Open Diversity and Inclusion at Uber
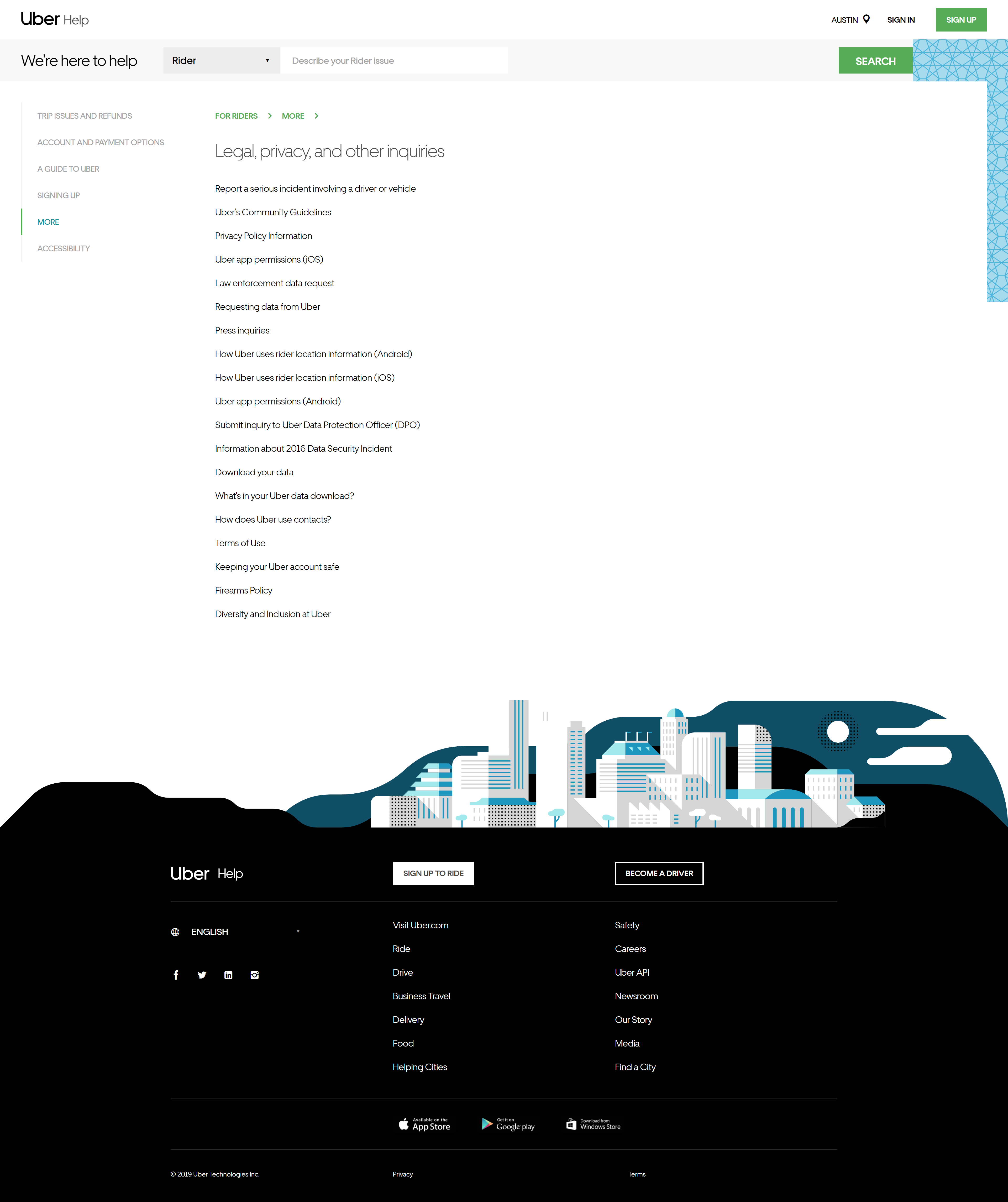This screenshot has height=1202, width=1008. (273, 615)
